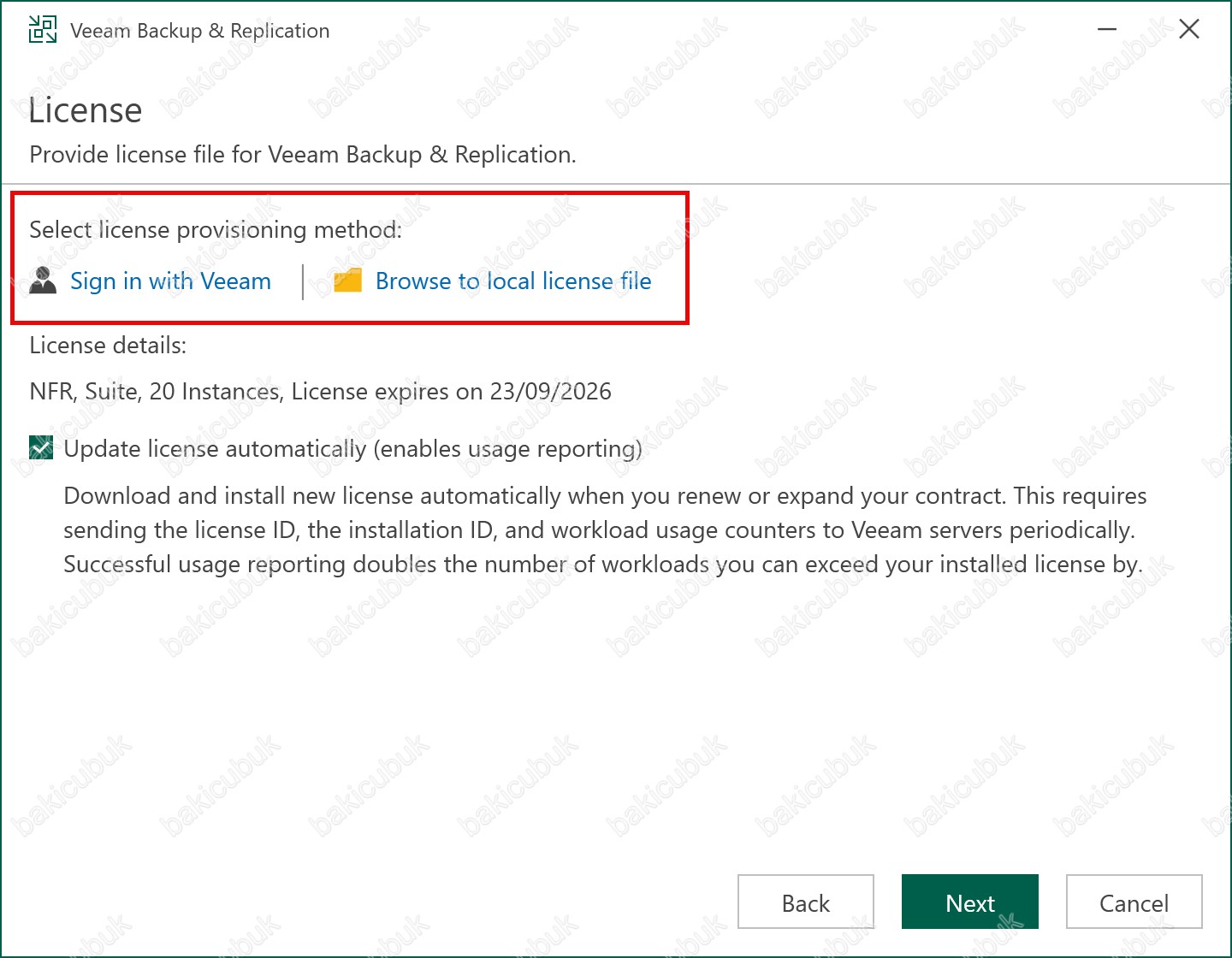Cancel the installation wizard
This screenshot has height=958, width=1232.
coord(1134,902)
